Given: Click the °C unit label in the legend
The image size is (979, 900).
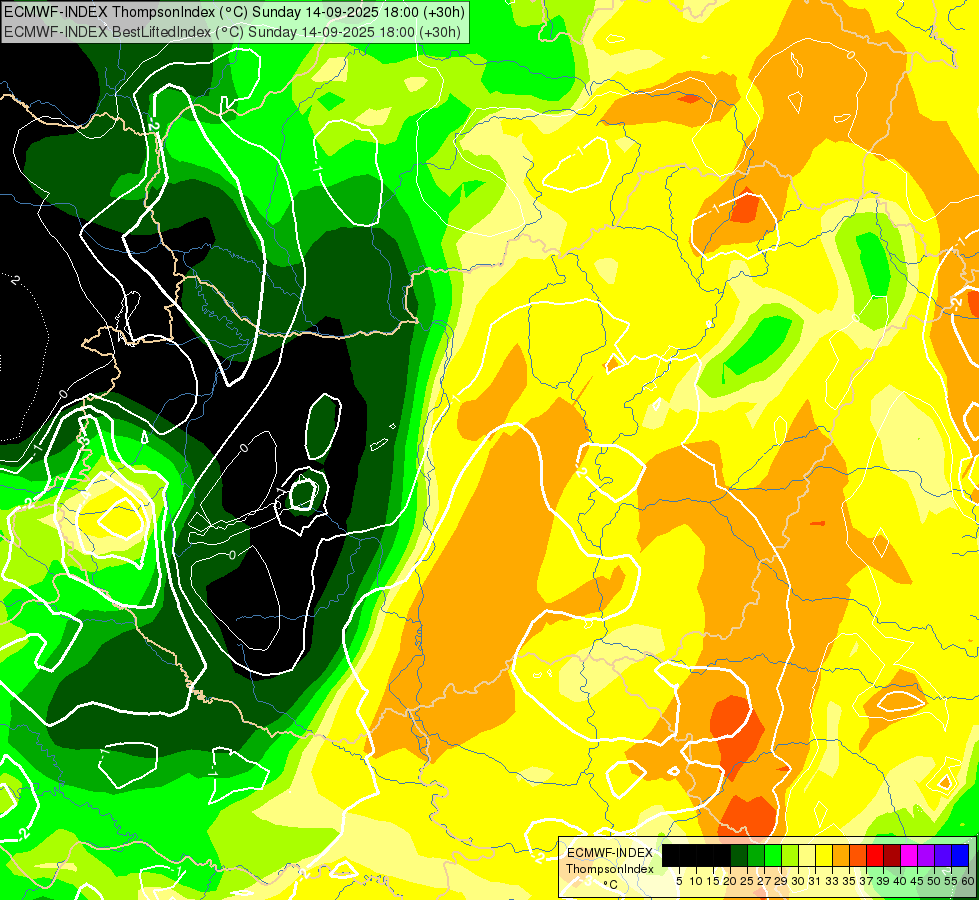Looking at the screenshot, I should [611, 885].
